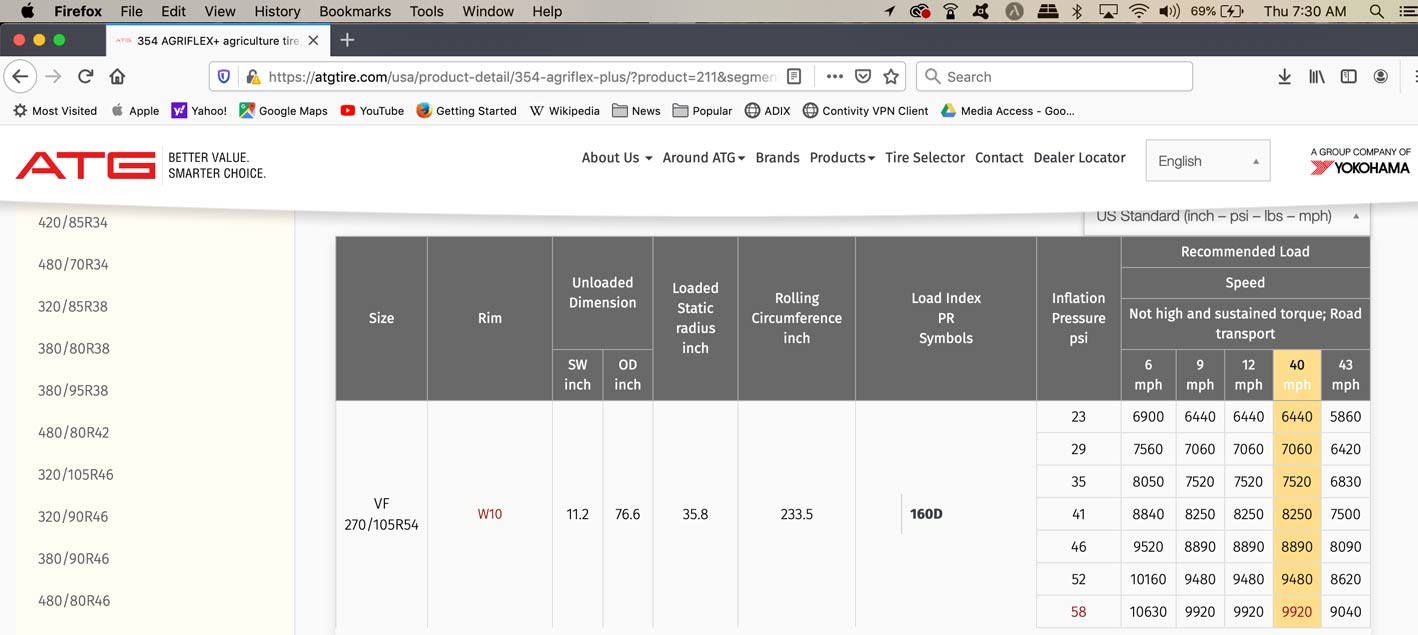Open the View menu
Viewport: 1418px width, 635px height.
[220, 11]
